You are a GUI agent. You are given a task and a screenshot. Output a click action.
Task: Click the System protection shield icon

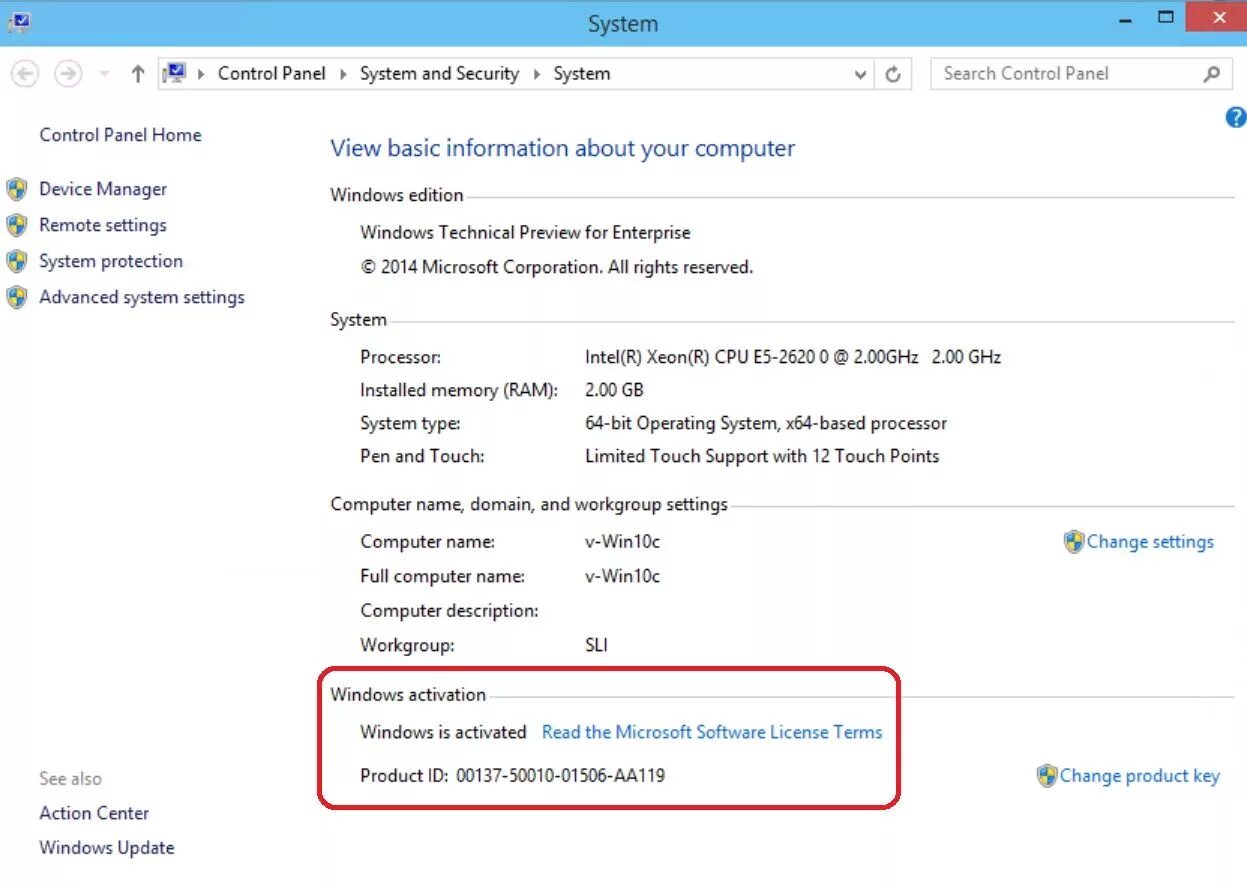pyautogui.click(x=17, y=261)
